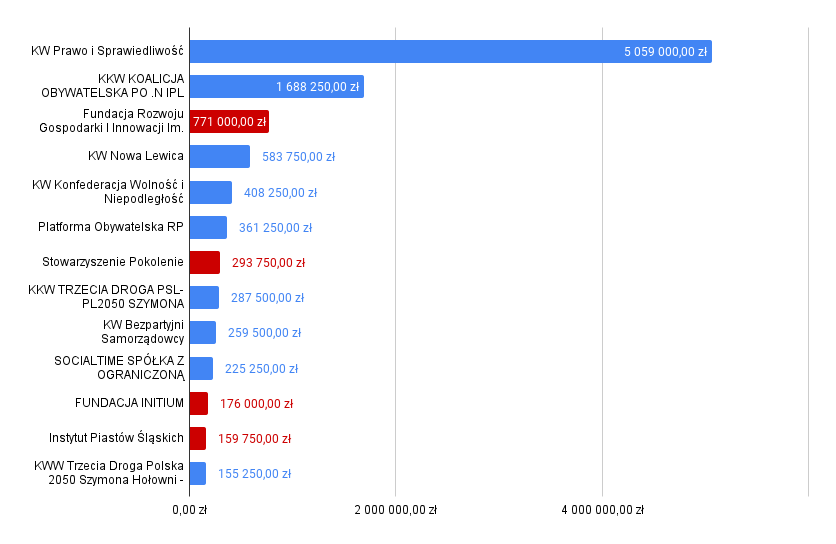Viewport: 836px width, 544px height.
Task: Click the value label 287 500,00 zł
Action: point(268,298)
